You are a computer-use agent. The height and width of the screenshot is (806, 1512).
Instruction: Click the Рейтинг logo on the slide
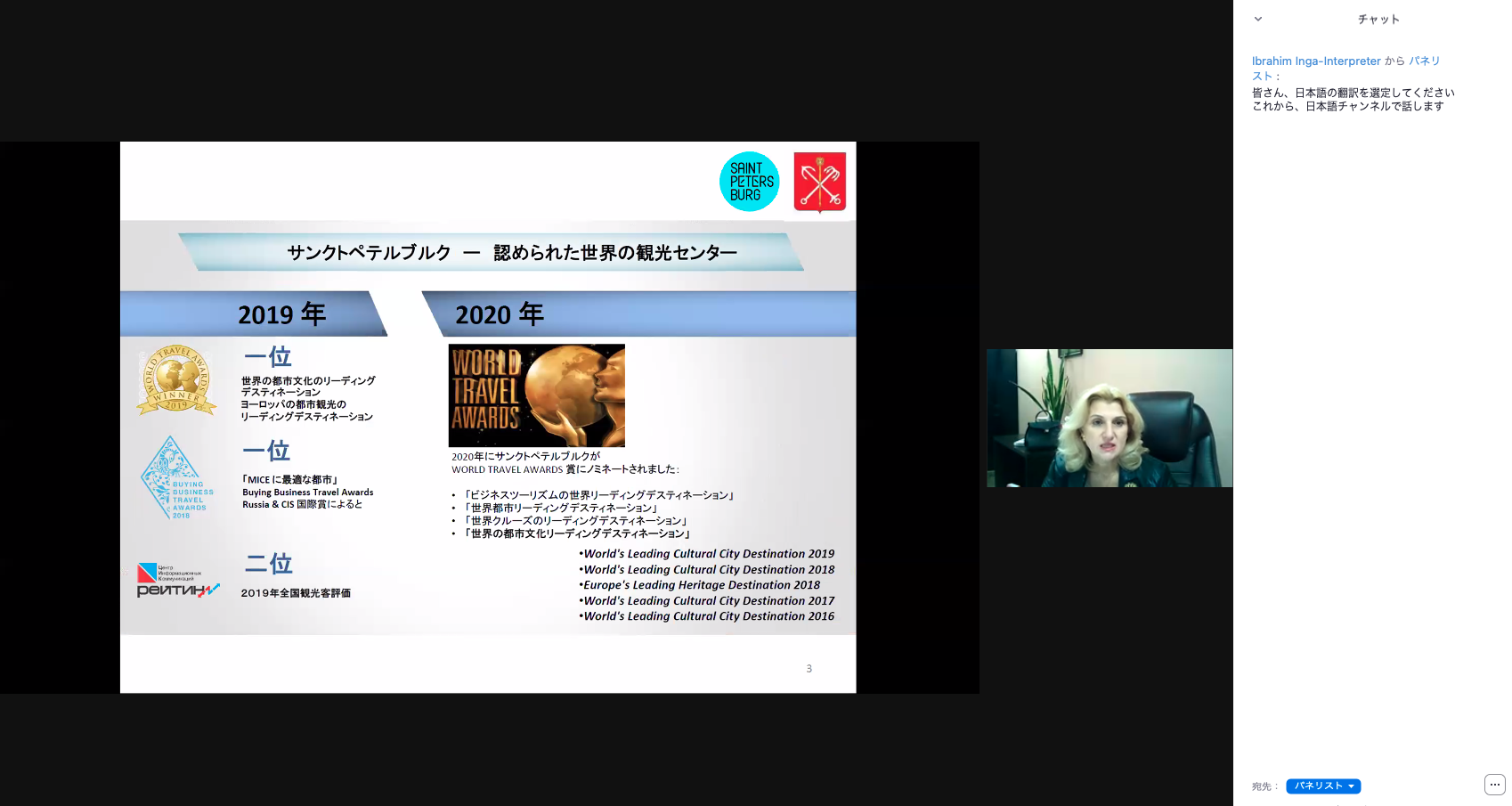176,581
